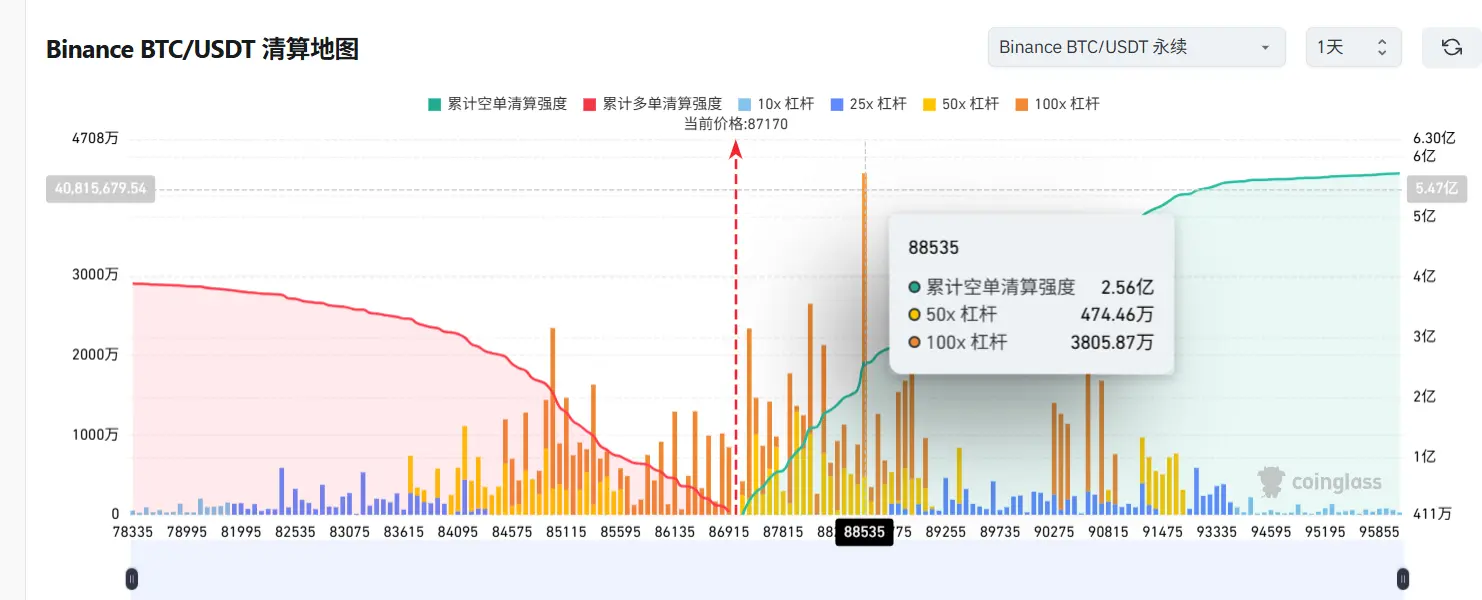Click the right zoom slider handle
The width and height of the screenshot is (1482, 600).
coord(1403,578)
